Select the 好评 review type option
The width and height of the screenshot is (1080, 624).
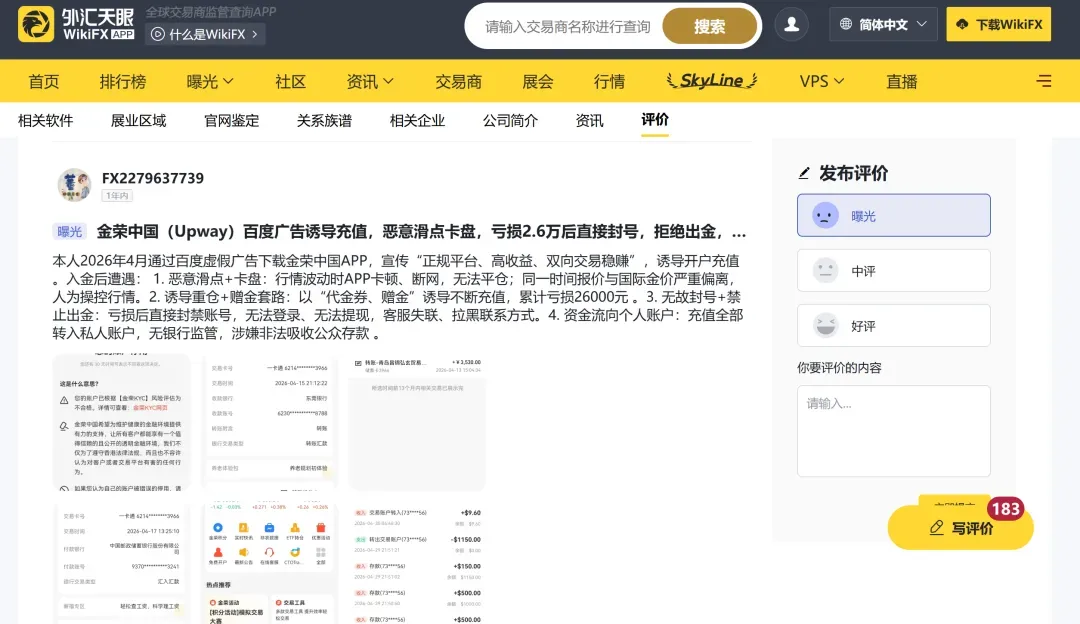point(894,325)
